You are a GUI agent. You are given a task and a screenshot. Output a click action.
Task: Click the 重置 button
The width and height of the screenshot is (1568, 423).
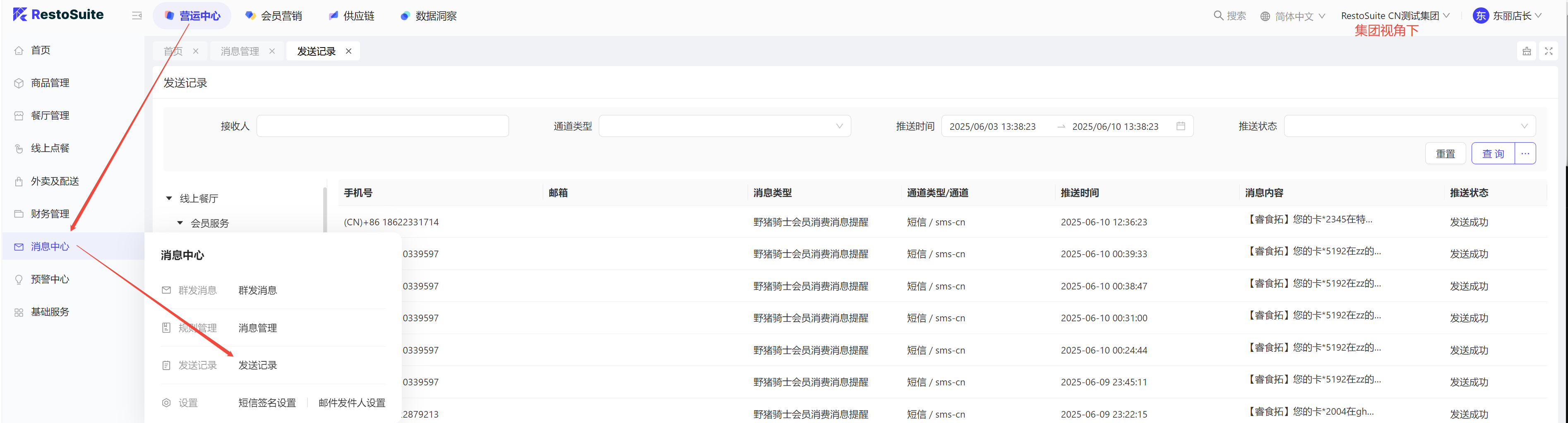tap(1445, 153)
